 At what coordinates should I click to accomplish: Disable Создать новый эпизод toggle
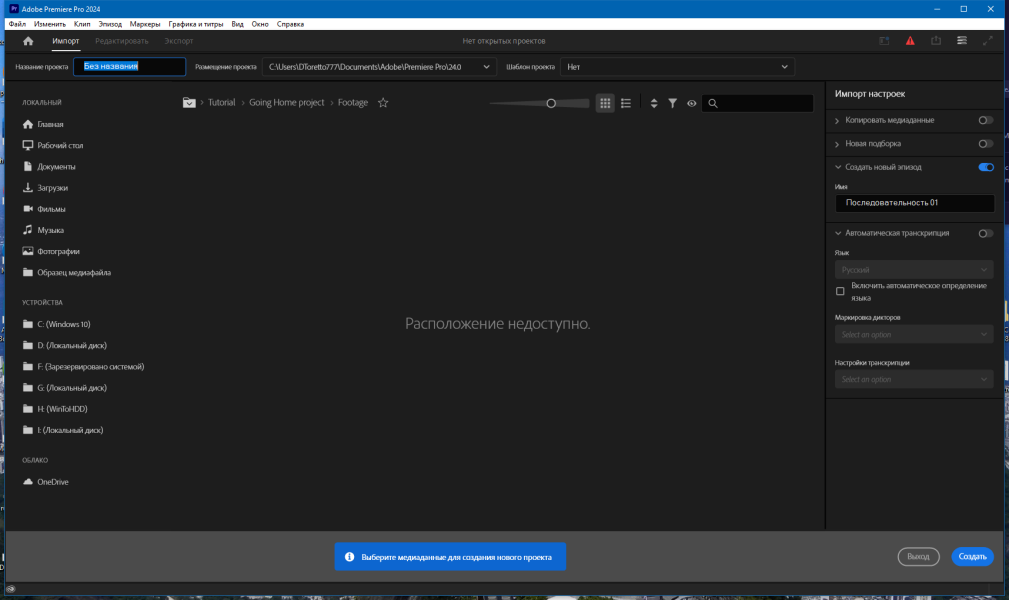[x=985, y=167]
